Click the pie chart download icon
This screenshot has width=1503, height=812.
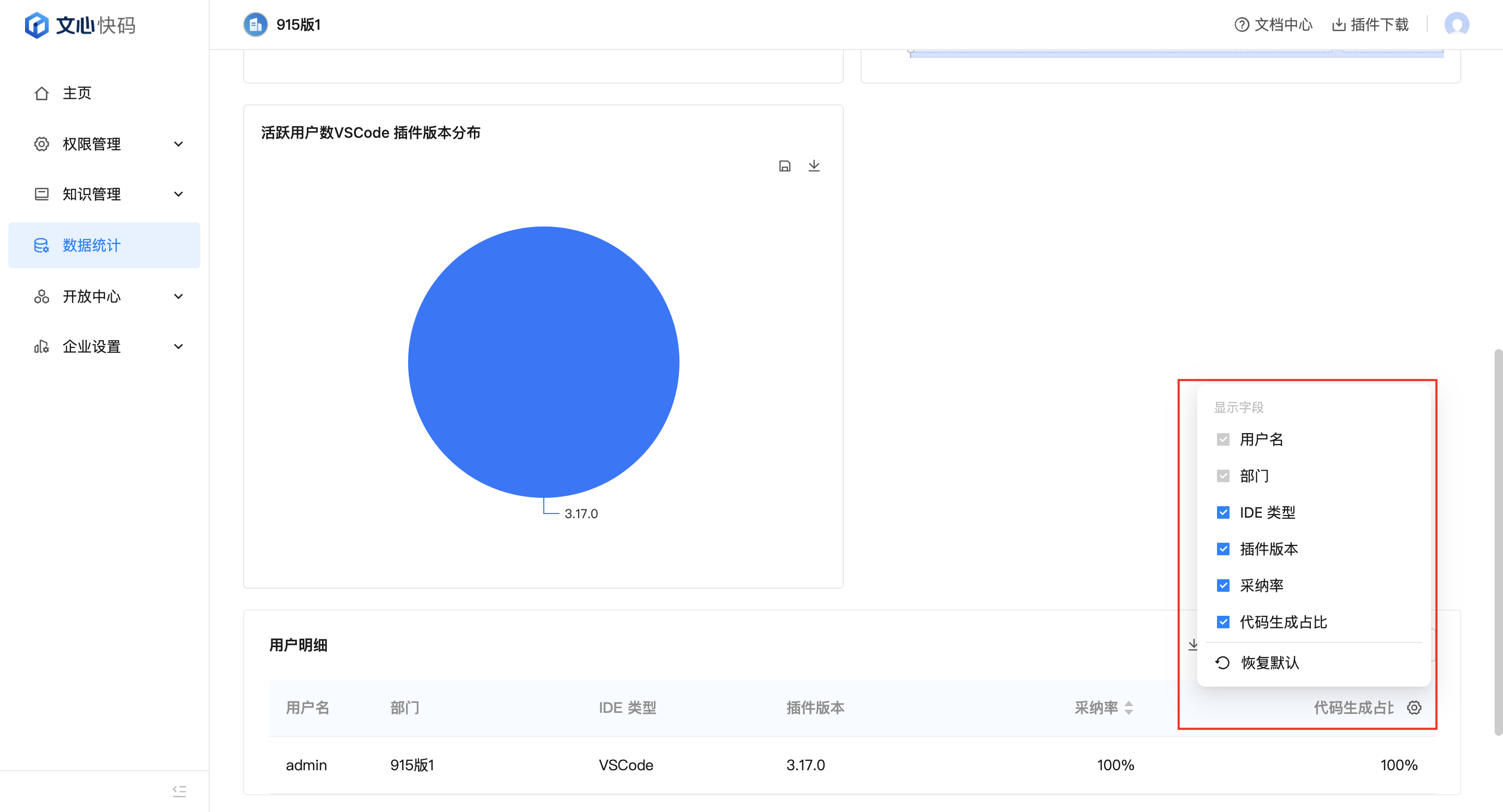[814, 165]
